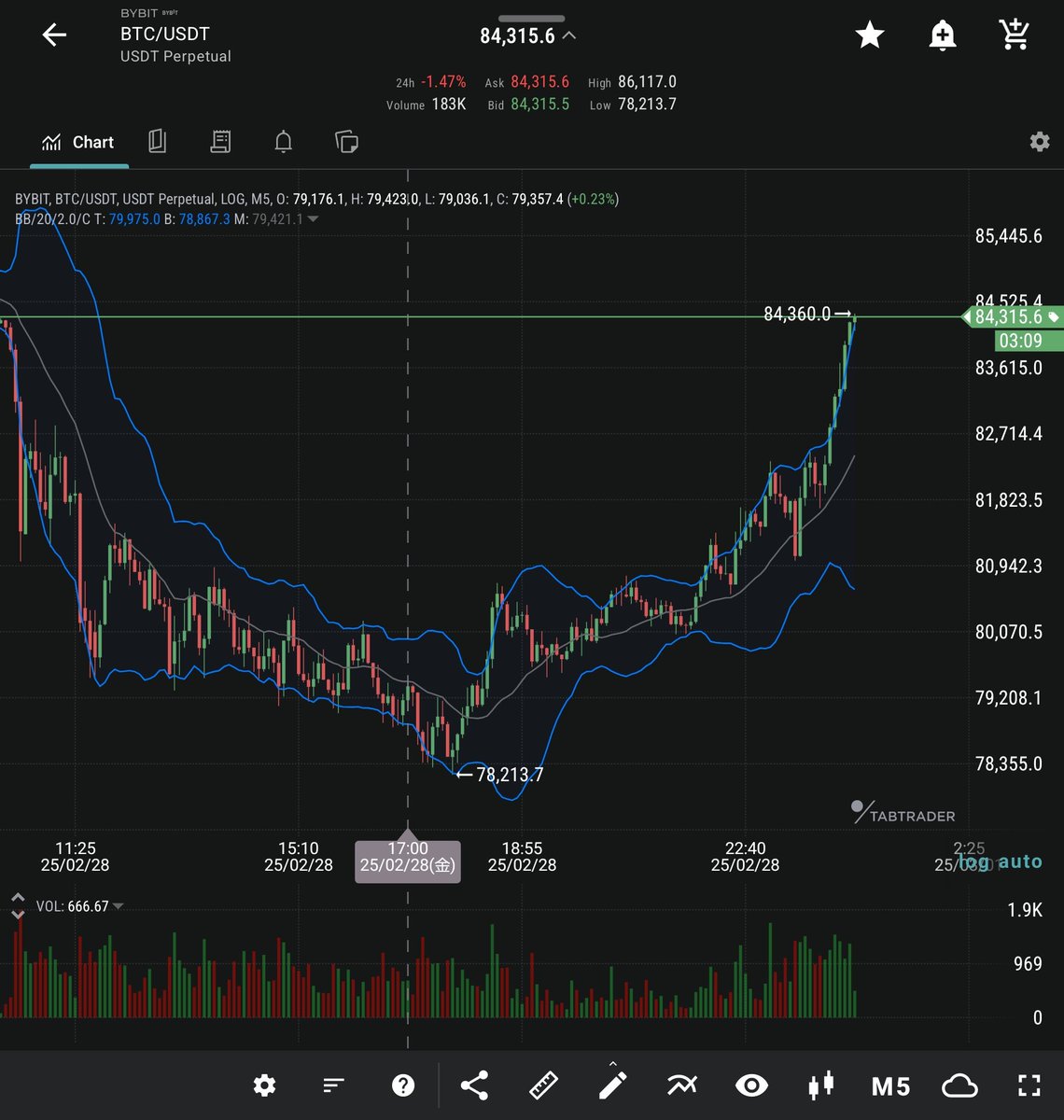Expand the VOL indicator dropdown arrow

tap(119, 906)
